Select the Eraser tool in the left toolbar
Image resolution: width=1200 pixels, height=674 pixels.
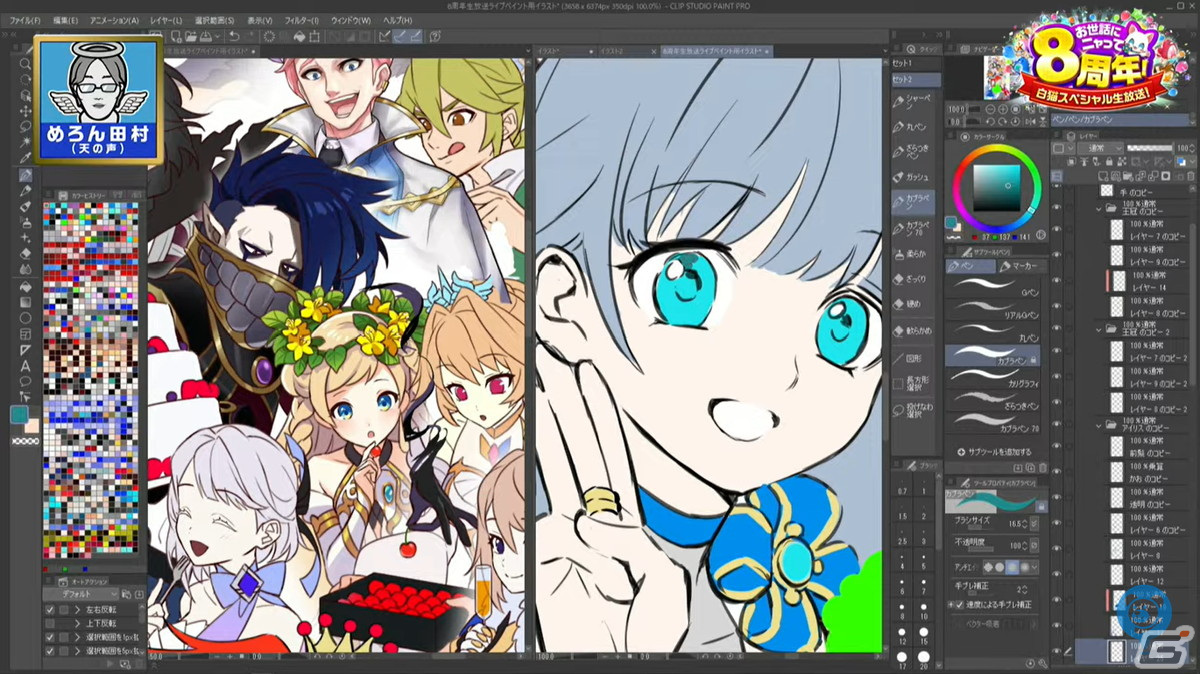click(26, 252)
